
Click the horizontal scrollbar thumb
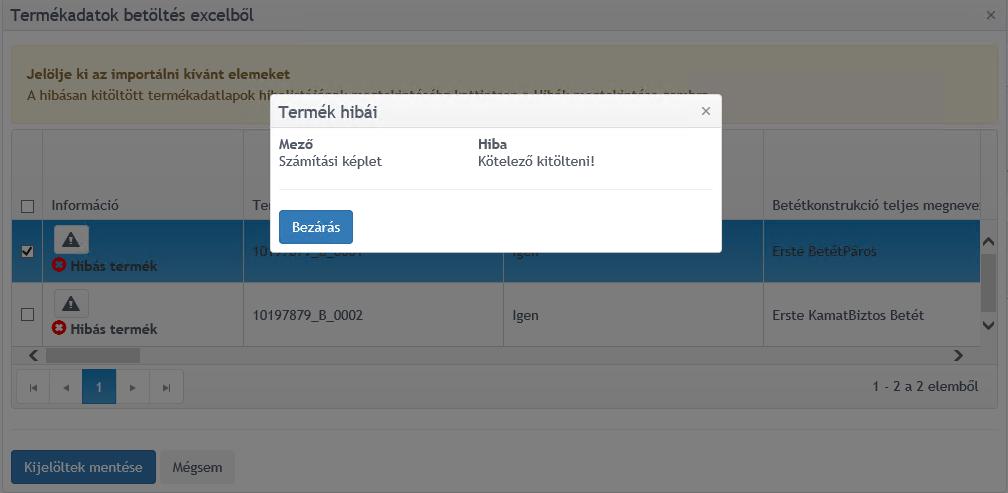pyautogui.click(x=93, y=355)
